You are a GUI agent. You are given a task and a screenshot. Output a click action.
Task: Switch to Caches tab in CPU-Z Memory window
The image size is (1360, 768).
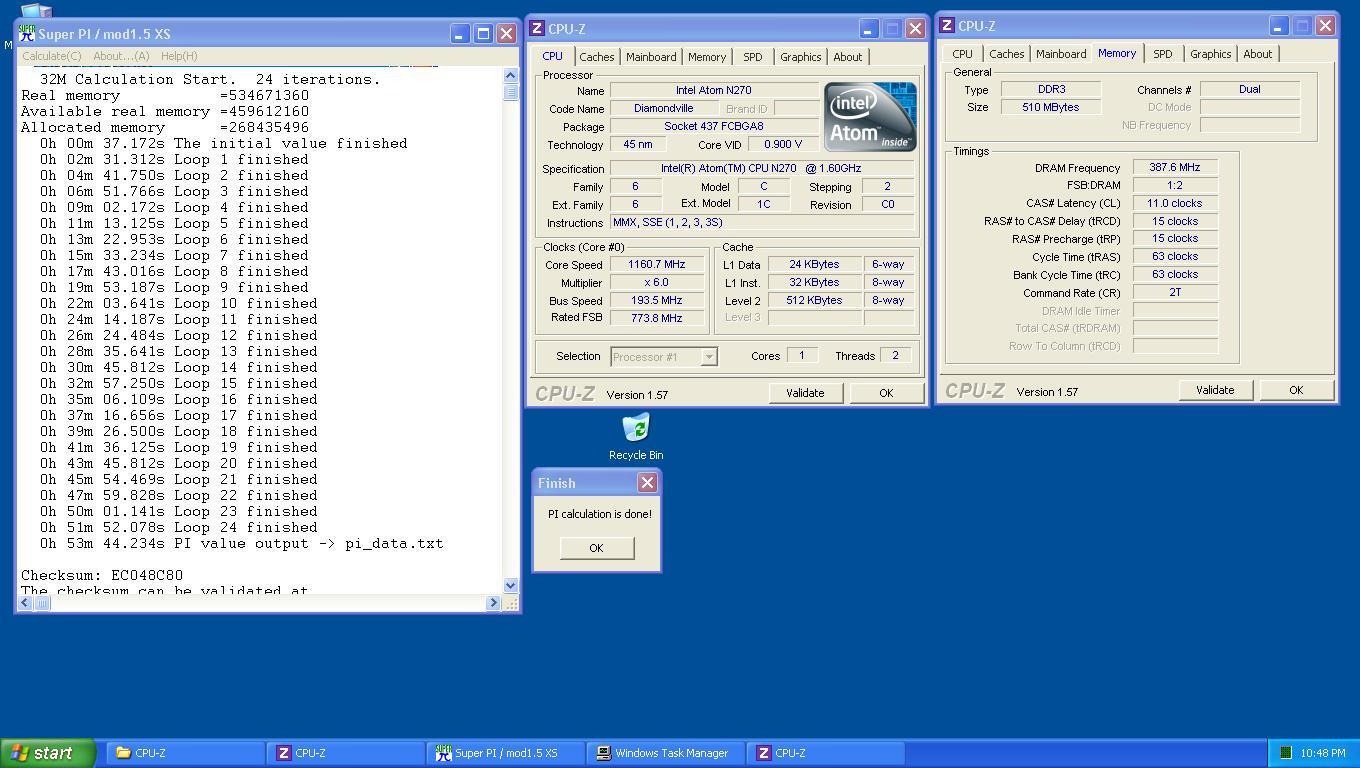pyautogui.click(x=1006, y=54)
